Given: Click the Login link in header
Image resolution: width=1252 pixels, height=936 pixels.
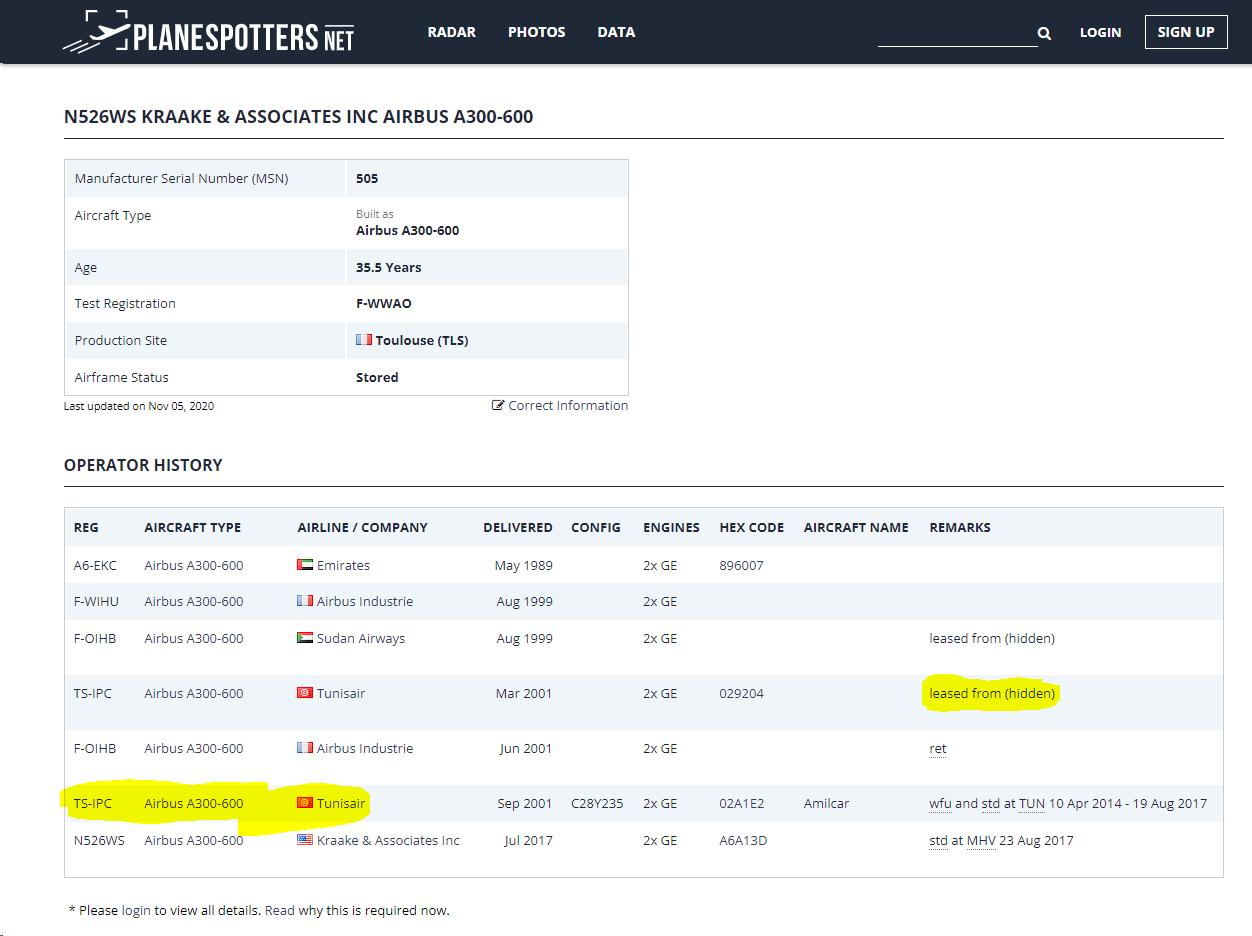Looking at the screenshot, I should pos(1100,32).
